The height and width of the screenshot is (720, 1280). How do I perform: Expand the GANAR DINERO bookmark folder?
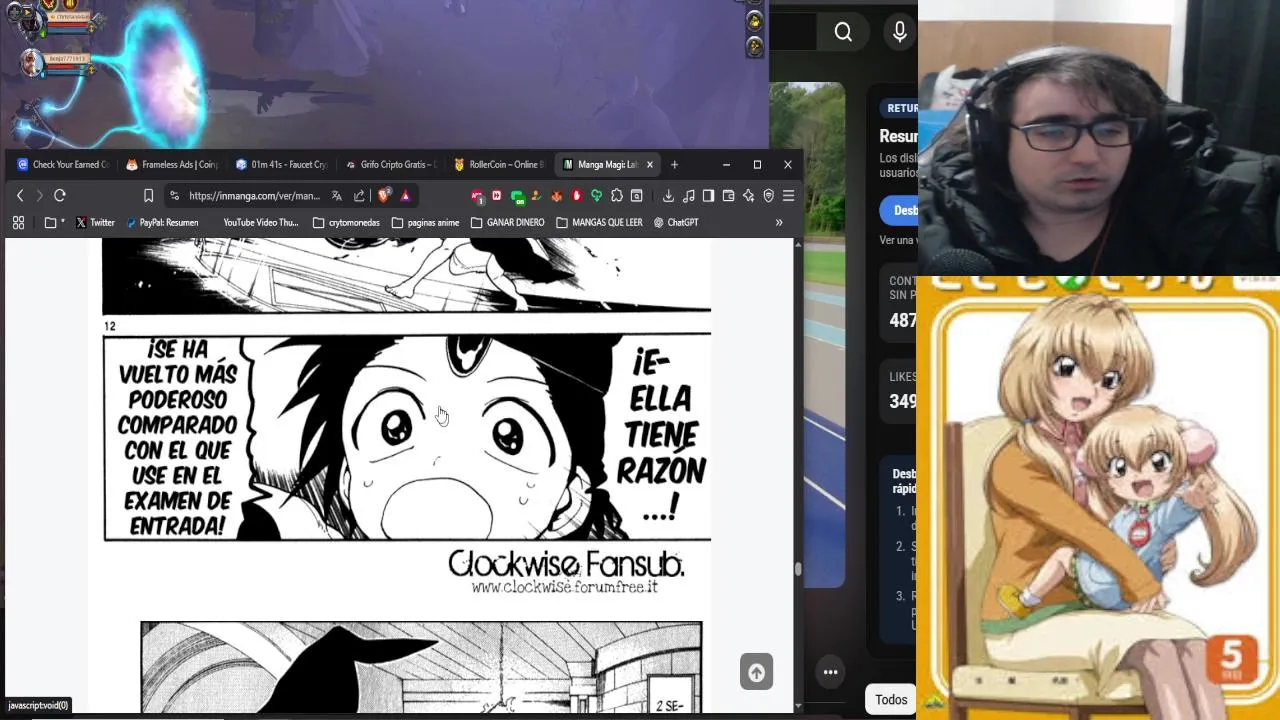pos(507,223)
